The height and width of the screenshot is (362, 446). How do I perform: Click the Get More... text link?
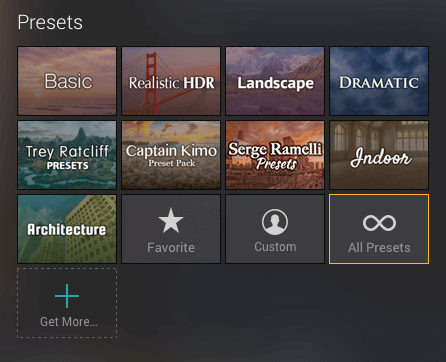[69, 322]
